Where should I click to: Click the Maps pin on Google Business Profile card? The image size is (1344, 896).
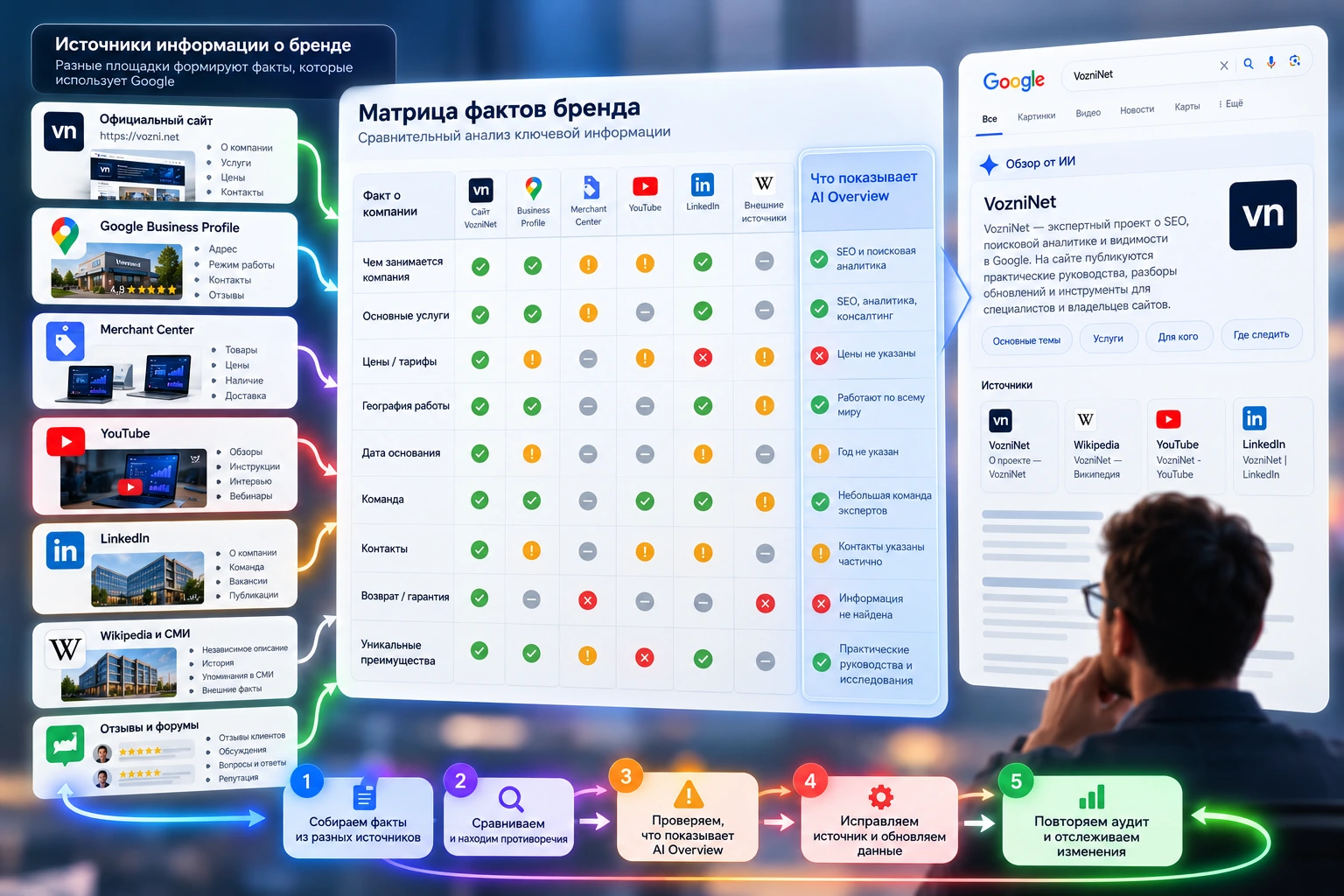tap(65, 235)
